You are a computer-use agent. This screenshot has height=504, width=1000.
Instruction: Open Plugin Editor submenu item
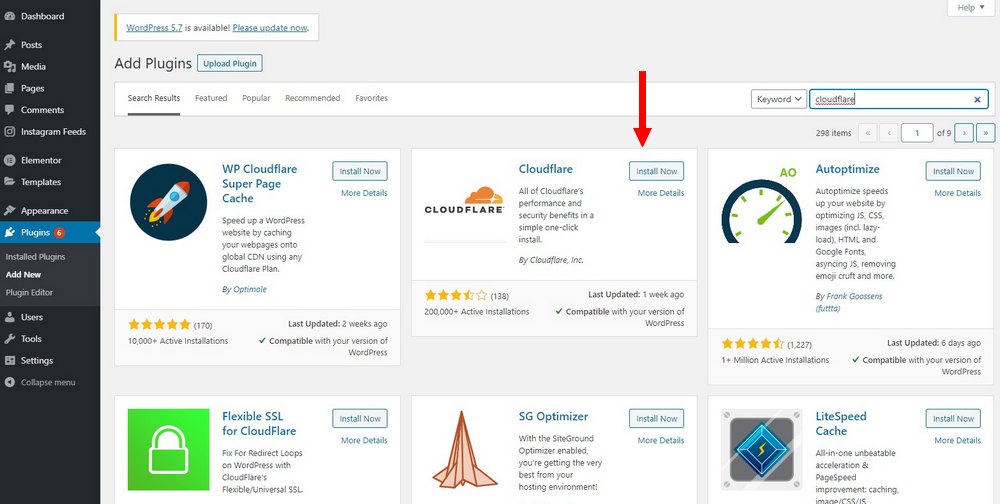[x=29, y=292]
